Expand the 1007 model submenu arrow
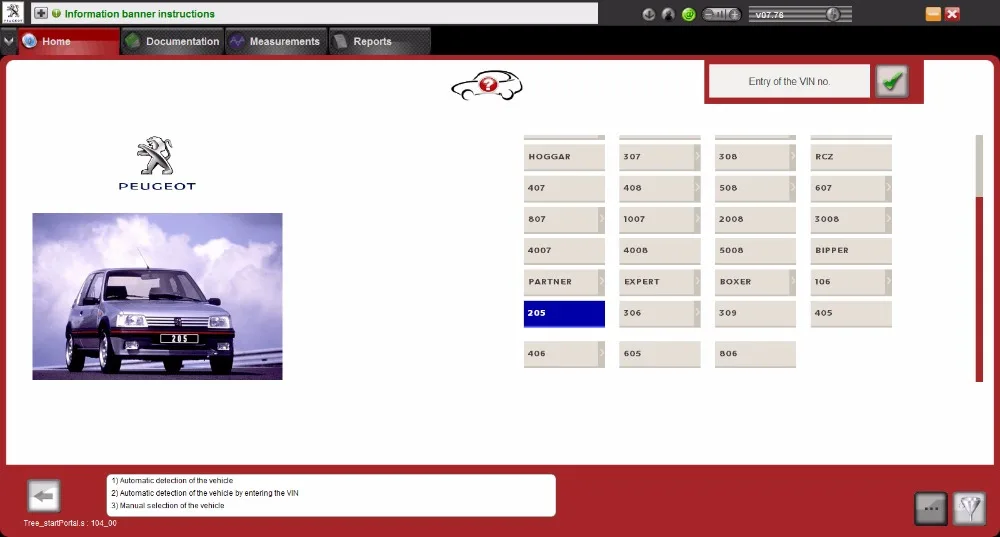The height and width of the screenshot is (537, 1000). pos(697,219)
